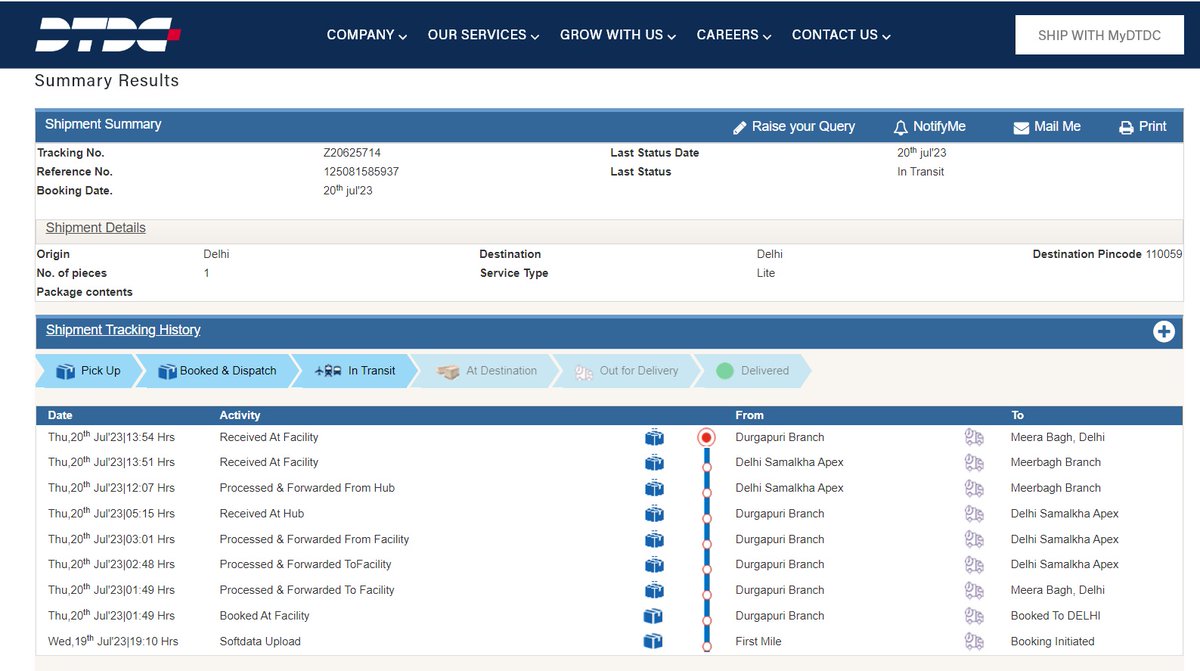Image resolution: width=1200 pixels, height=671 pixels.
Task: Open the GROW WITH US menu
Action: point(618,35)
